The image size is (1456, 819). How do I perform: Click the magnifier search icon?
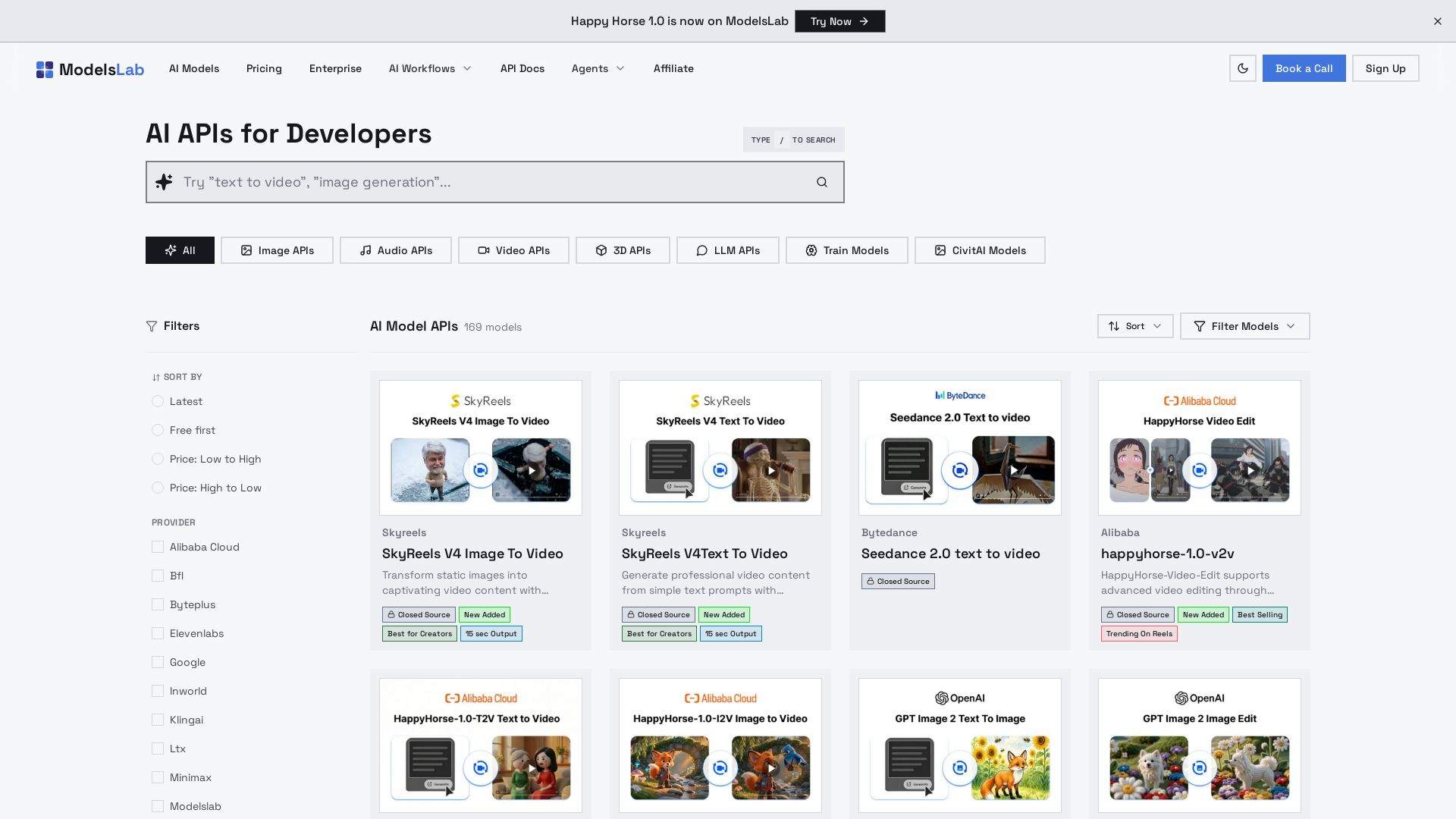(822, 182)
